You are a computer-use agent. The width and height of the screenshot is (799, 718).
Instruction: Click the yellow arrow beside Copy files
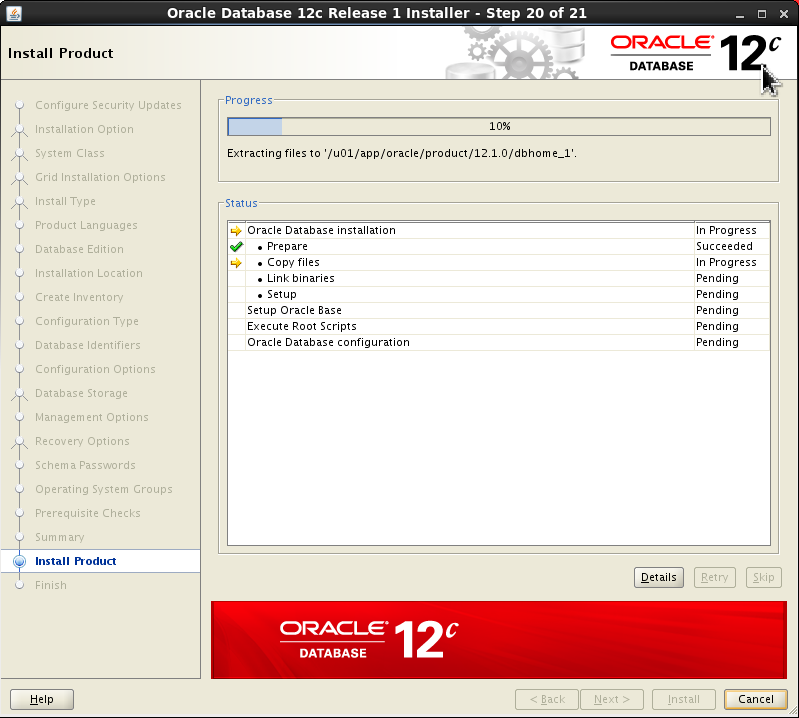(236, 263)
